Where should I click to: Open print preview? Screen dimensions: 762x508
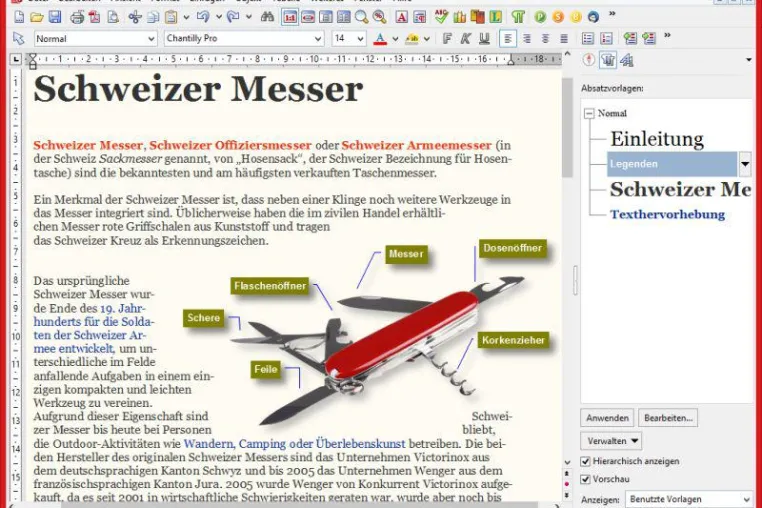click(x=113, y=18)
